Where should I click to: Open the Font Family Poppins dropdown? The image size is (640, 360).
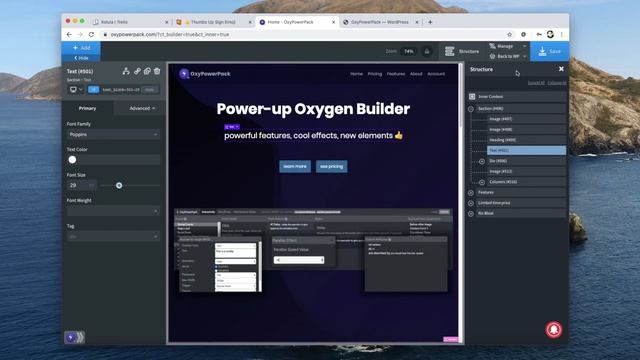pyautogui.click(x=113, y=134)
